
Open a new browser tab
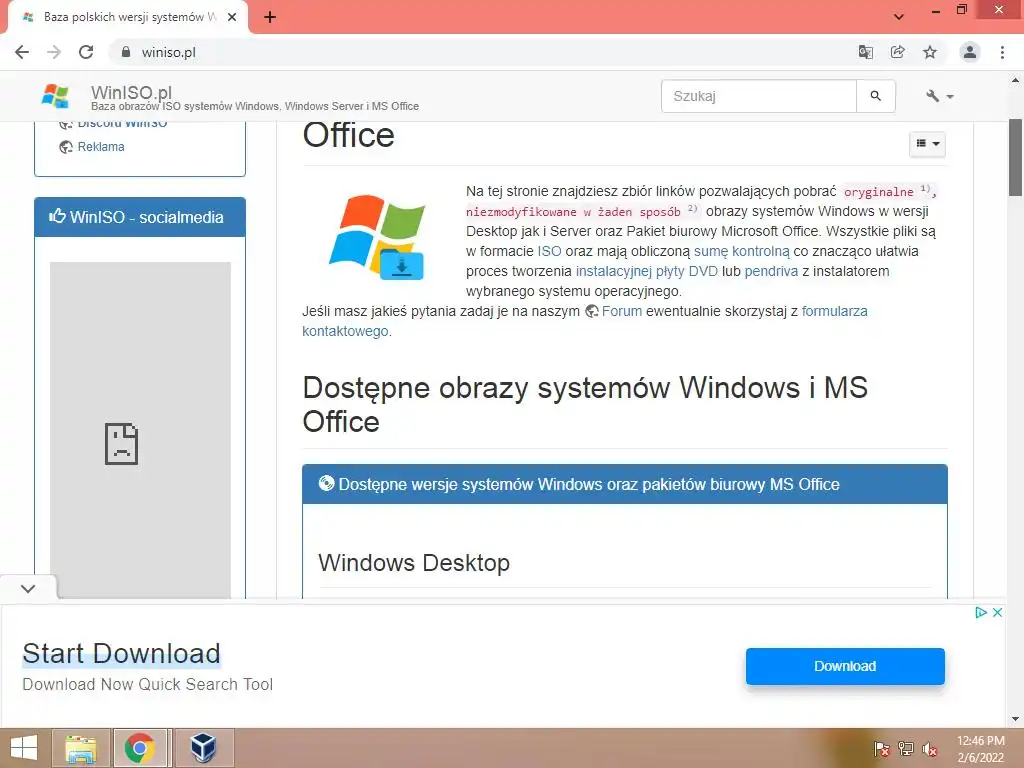coord(270,17)
